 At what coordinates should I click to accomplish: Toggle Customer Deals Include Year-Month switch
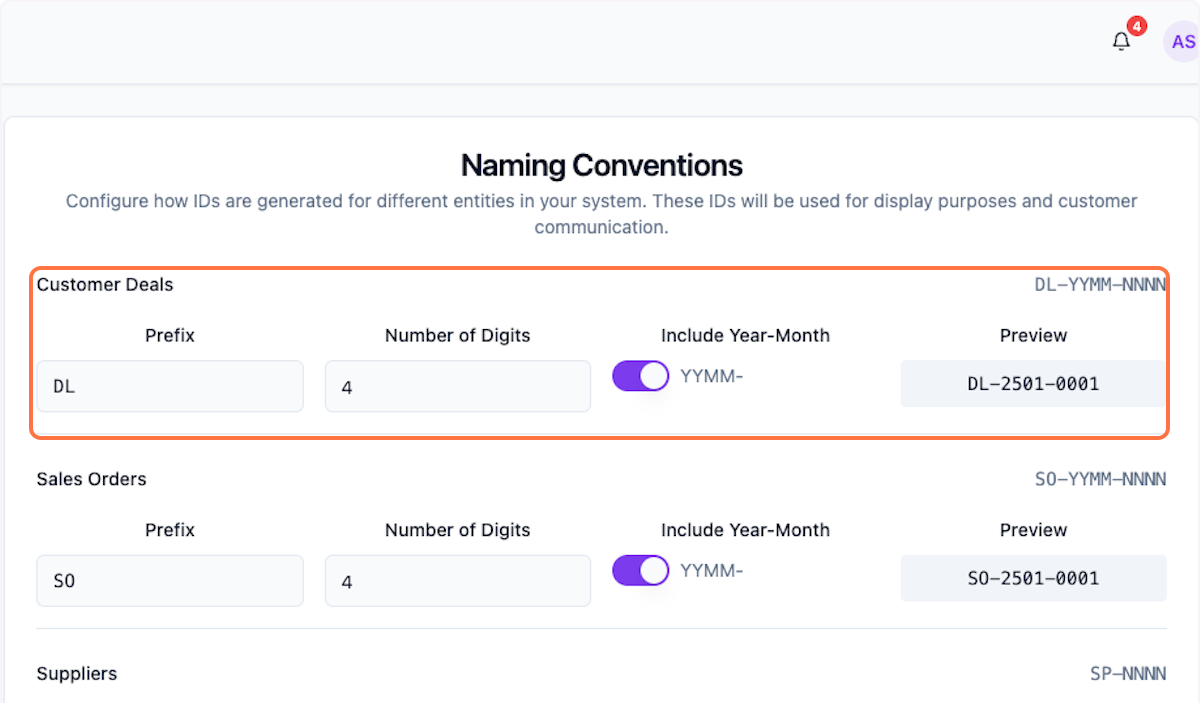click(x=641, y=376)
